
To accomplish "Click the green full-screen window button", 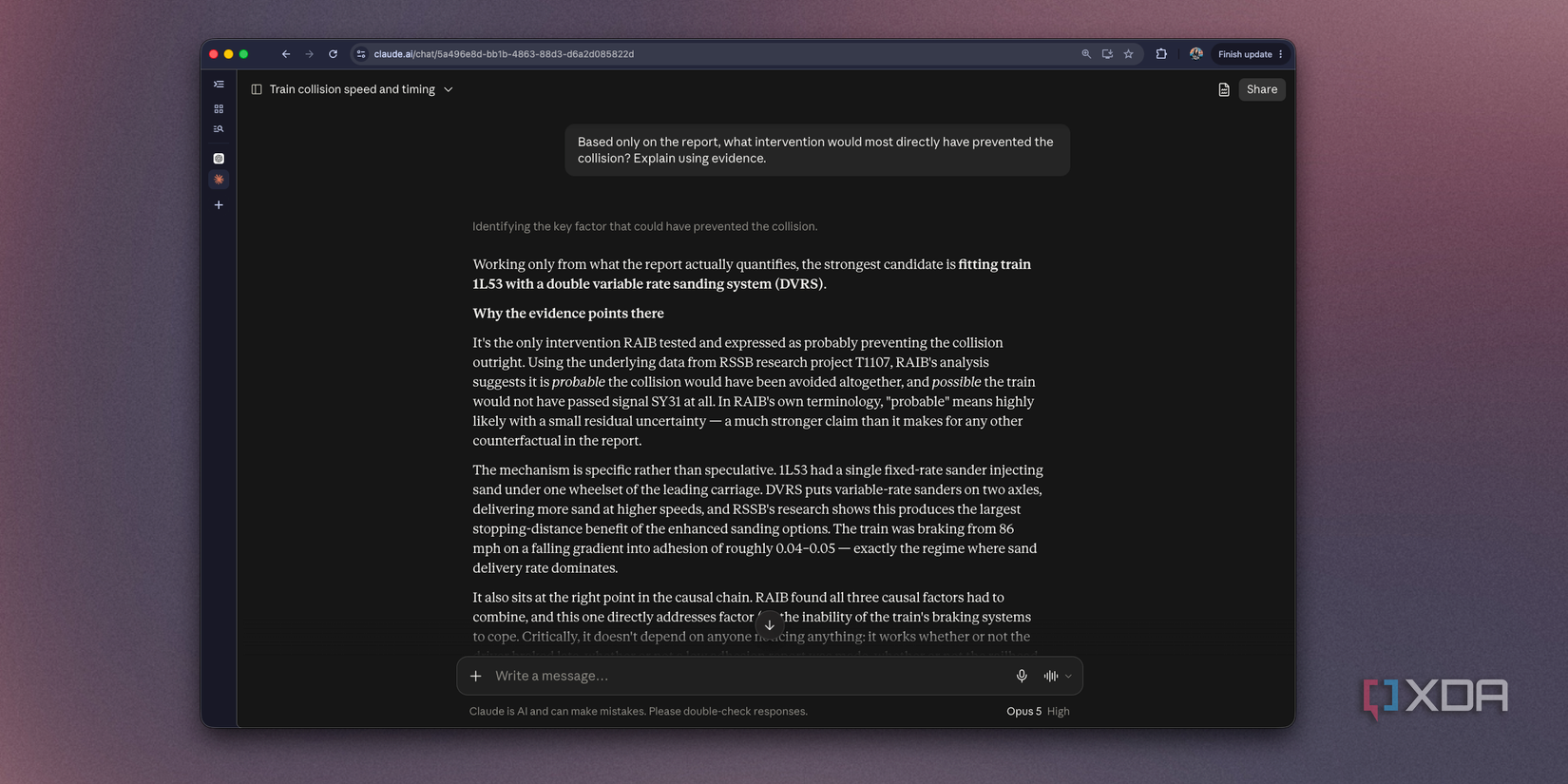I will 244,54.
